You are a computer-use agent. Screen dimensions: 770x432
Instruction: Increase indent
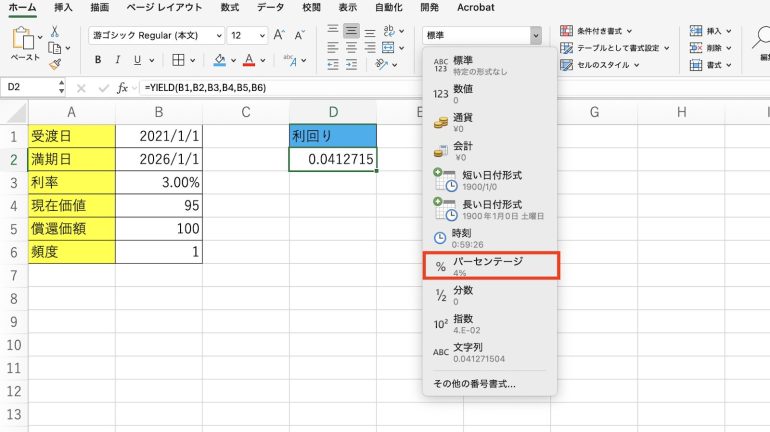(351, 64)
